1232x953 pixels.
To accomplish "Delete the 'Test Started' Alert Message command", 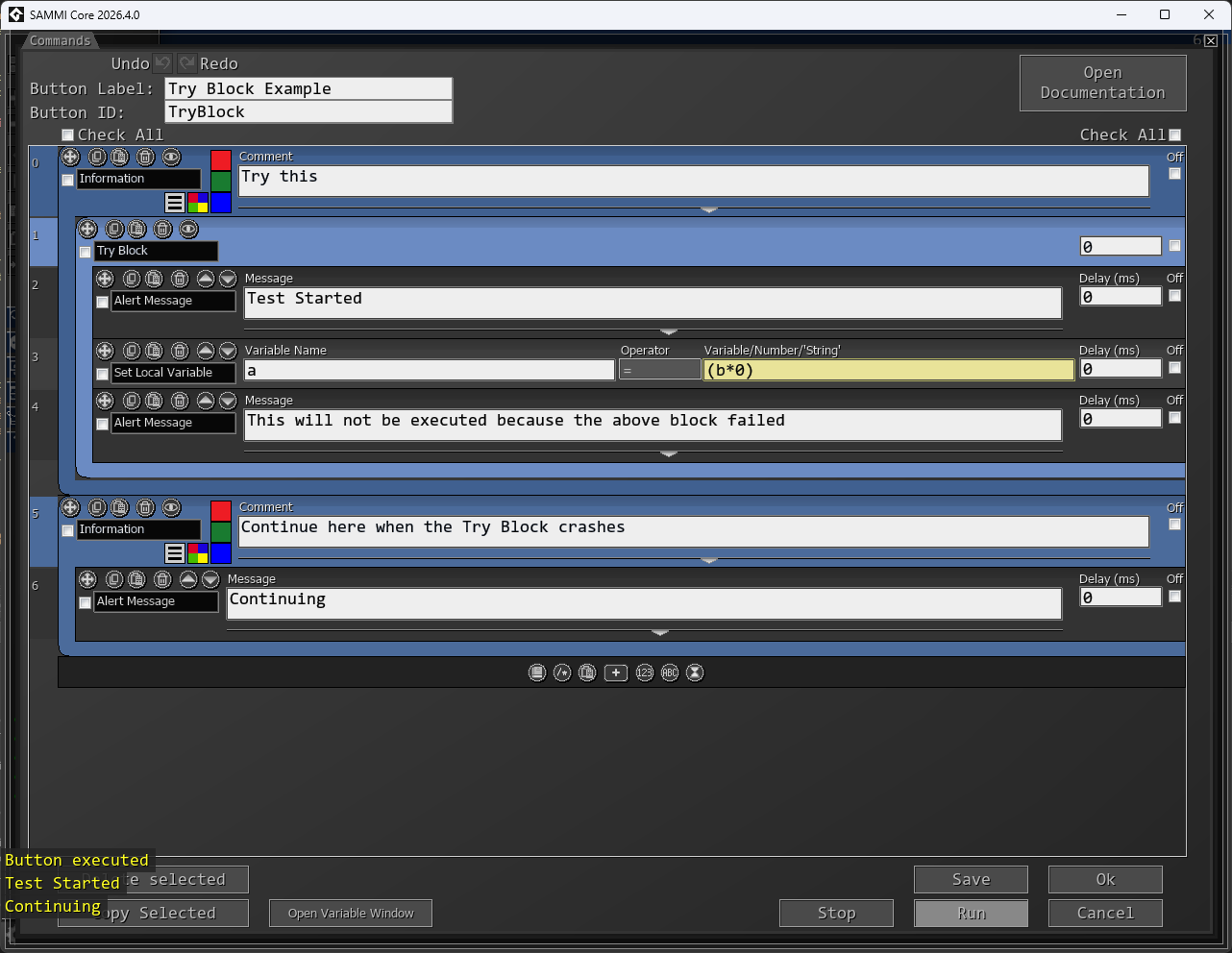I will 180,279.
